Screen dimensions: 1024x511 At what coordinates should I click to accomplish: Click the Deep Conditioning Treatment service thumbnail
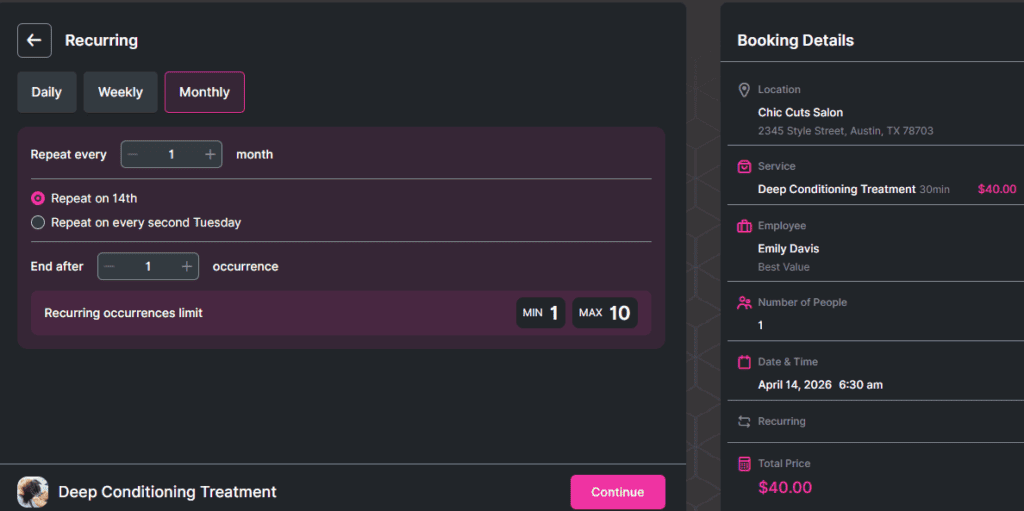[33, 492]
